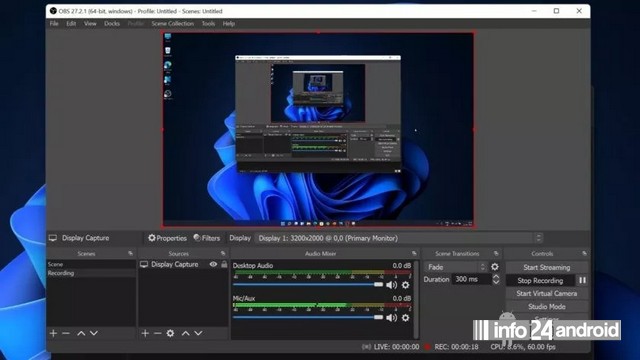This screenshot has width=640, height=360.
Task: Open source properties gear in Sources toolbar
Action: [x=170, y=333]
